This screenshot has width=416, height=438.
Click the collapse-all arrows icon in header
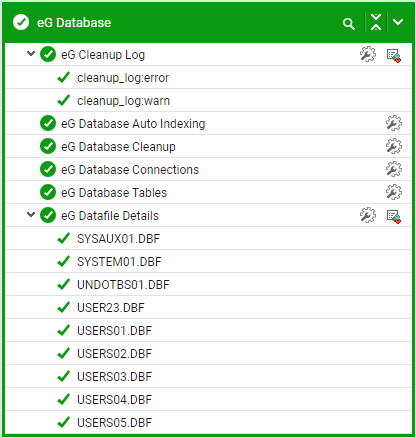(376, 23)
